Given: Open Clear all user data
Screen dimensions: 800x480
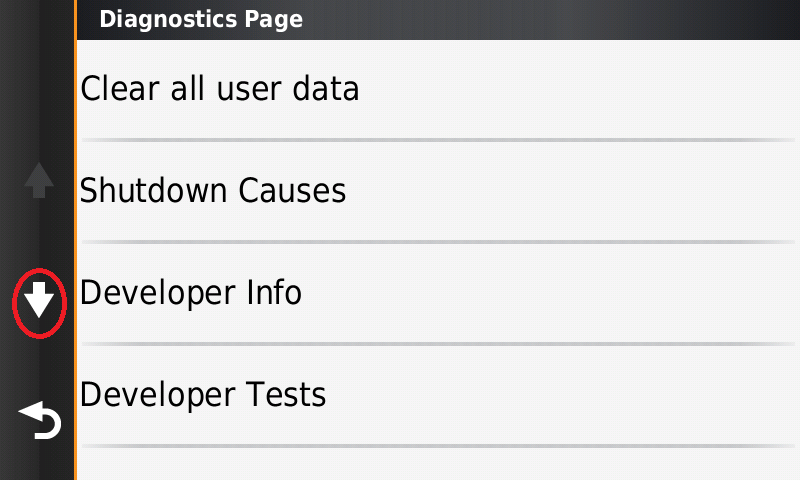Looking at the screenshot, I should 438,90.
